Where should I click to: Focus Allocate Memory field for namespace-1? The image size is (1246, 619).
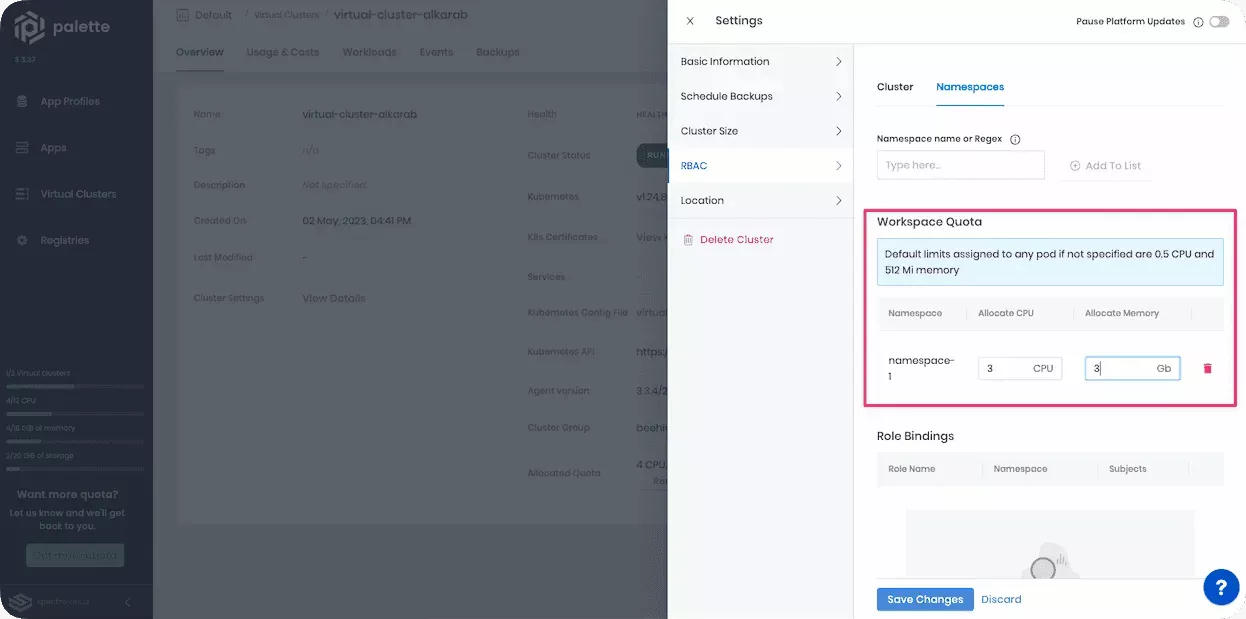[x=1132, y=368]
